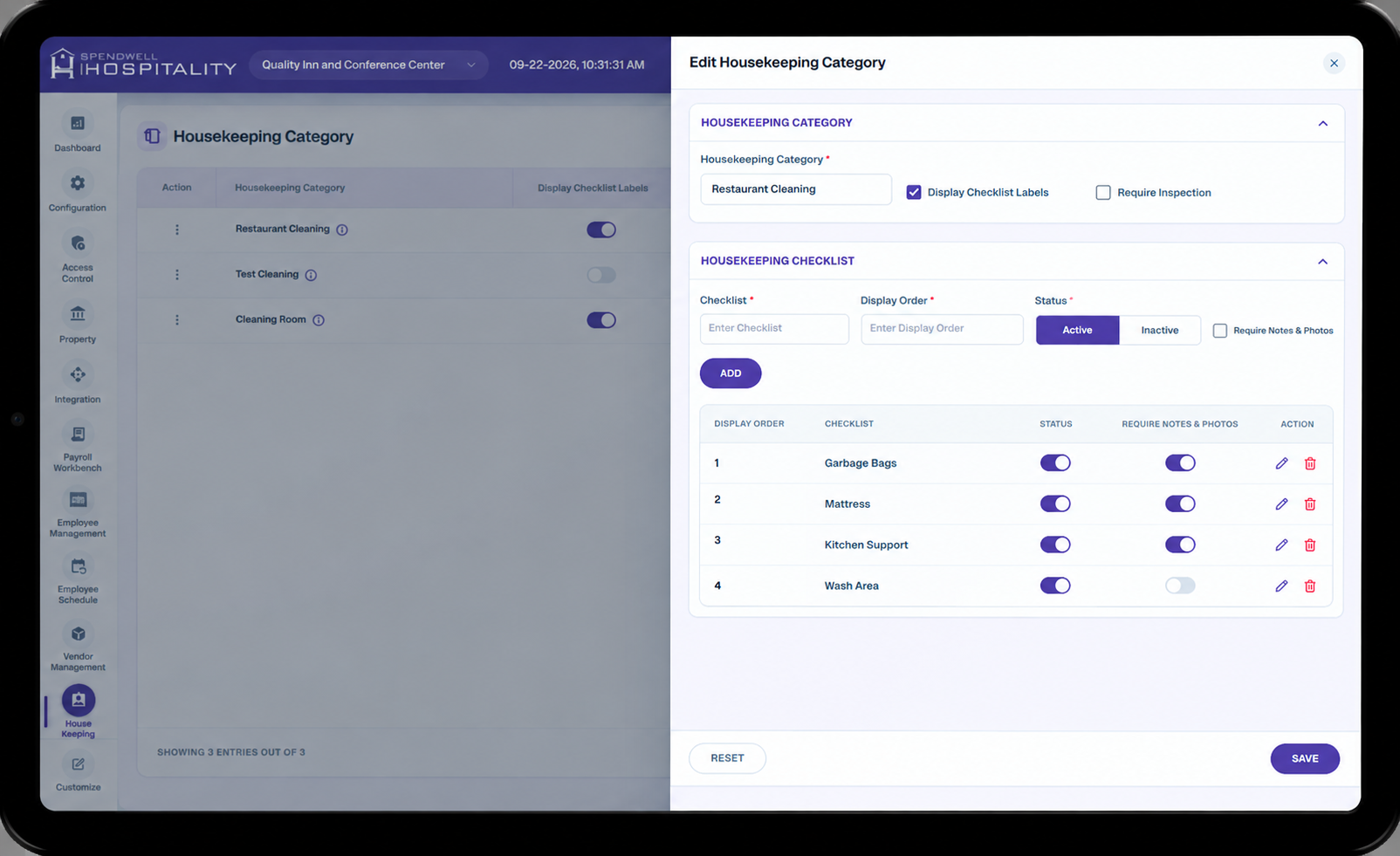Delete the Mattress checklist item
Viewport: 1400px width, 856px height.
[x=1310, y=504]
